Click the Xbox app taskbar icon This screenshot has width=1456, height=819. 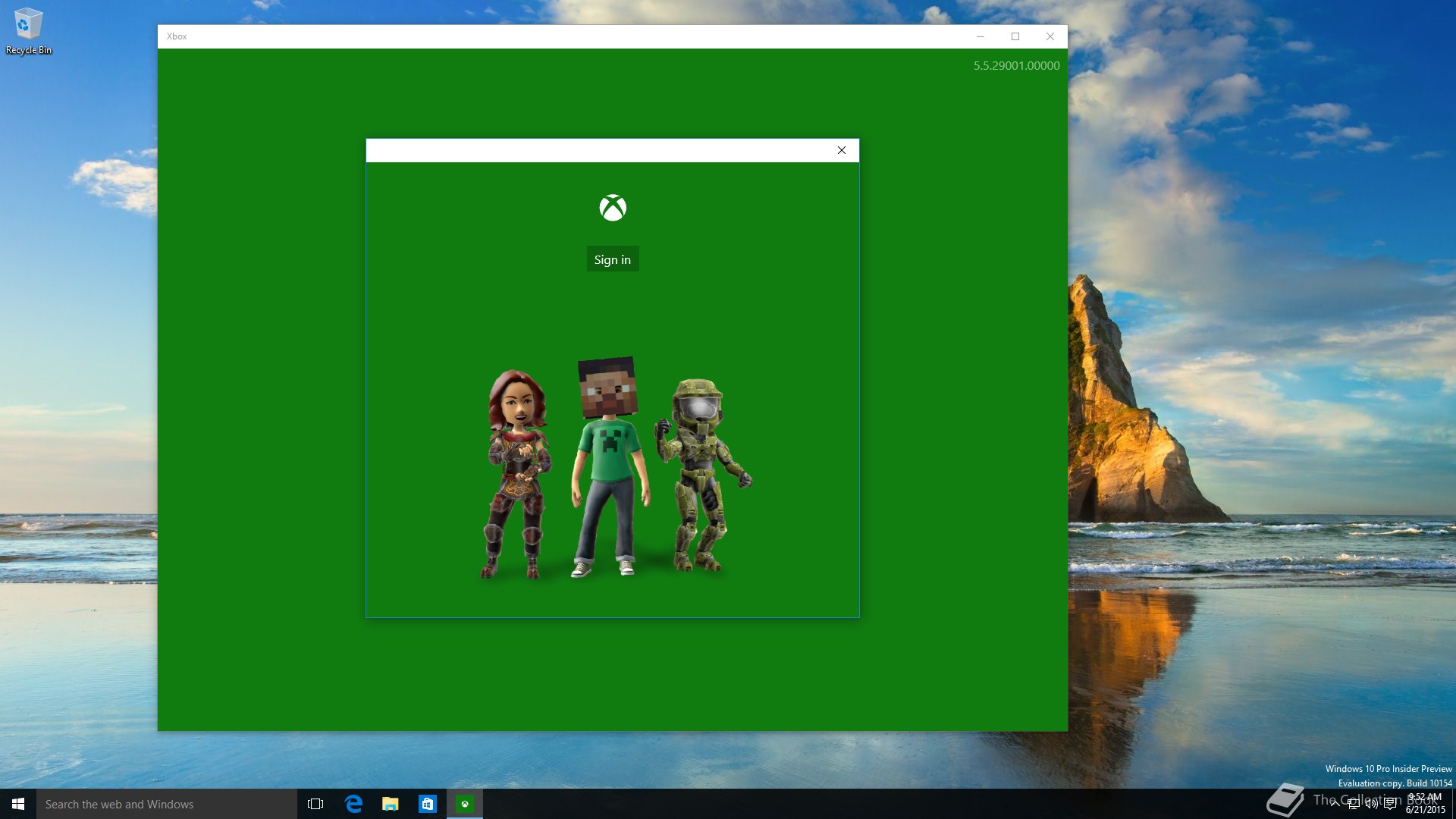tap(465, 804)
